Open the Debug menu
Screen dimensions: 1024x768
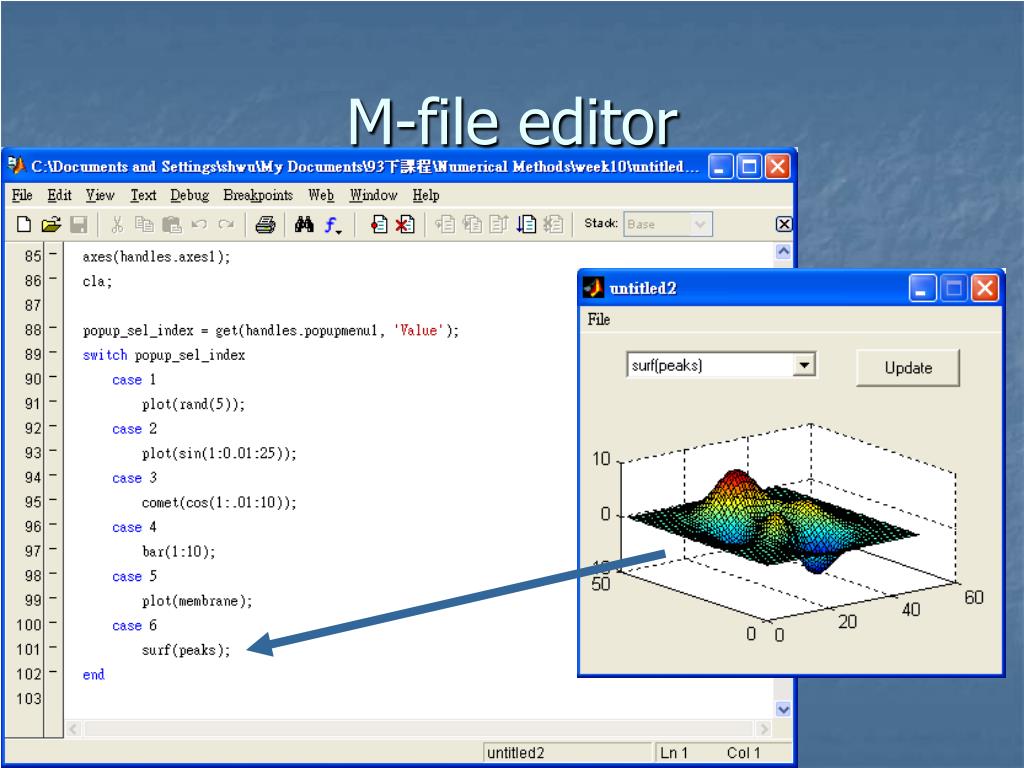coord(189,195)
